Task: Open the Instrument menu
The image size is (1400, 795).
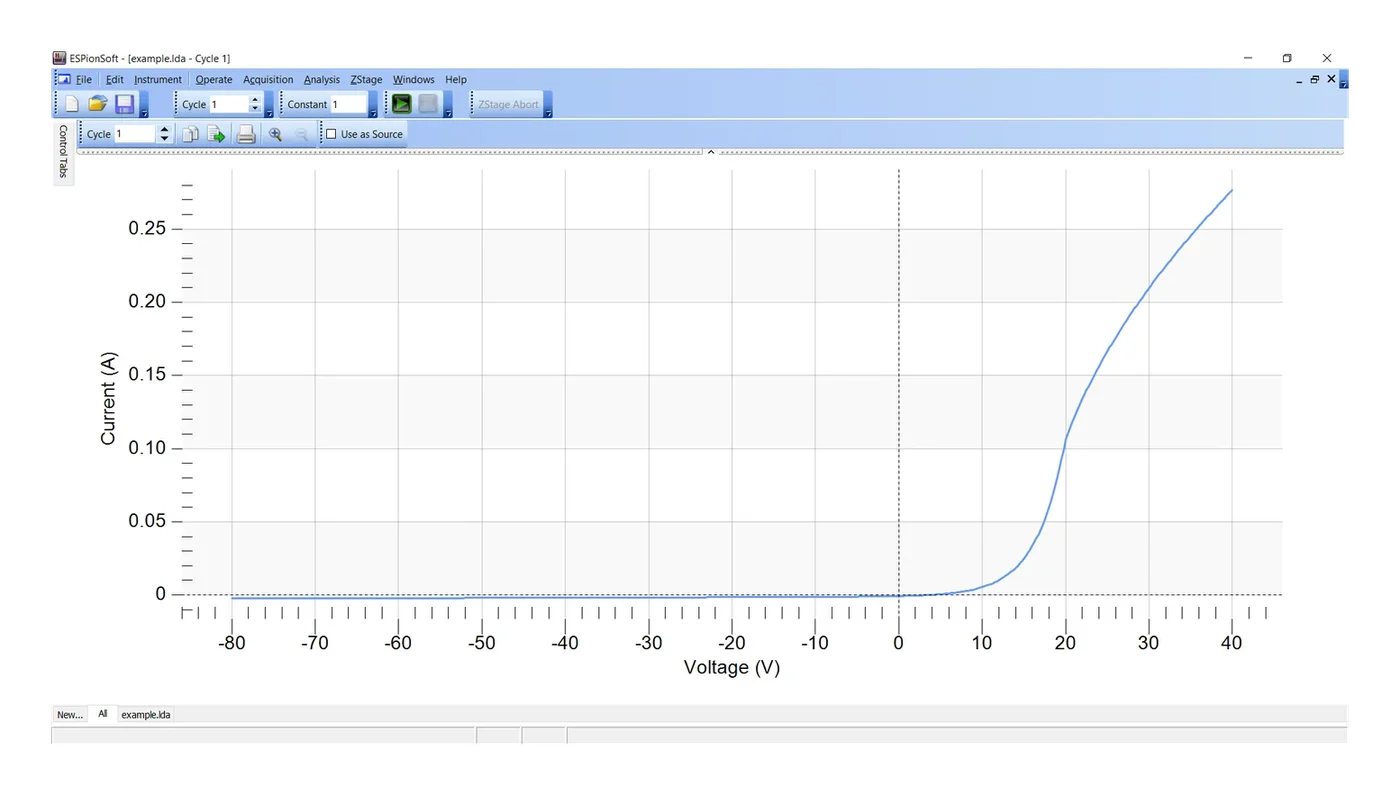Action: (158, 80)
